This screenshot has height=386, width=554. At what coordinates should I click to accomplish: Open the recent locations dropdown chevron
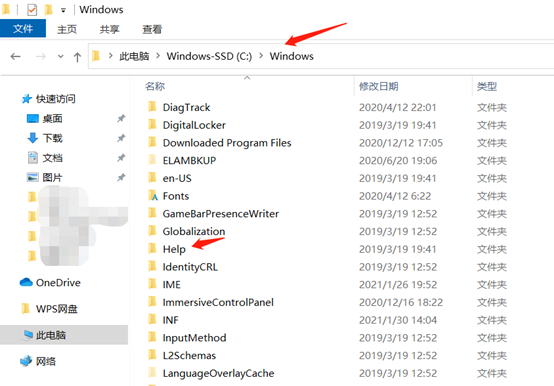point(60,57)
